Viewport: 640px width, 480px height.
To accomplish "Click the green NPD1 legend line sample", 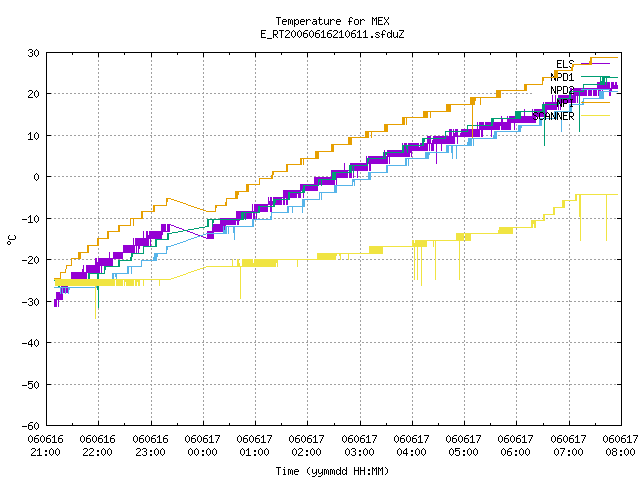I will point(595,77).
